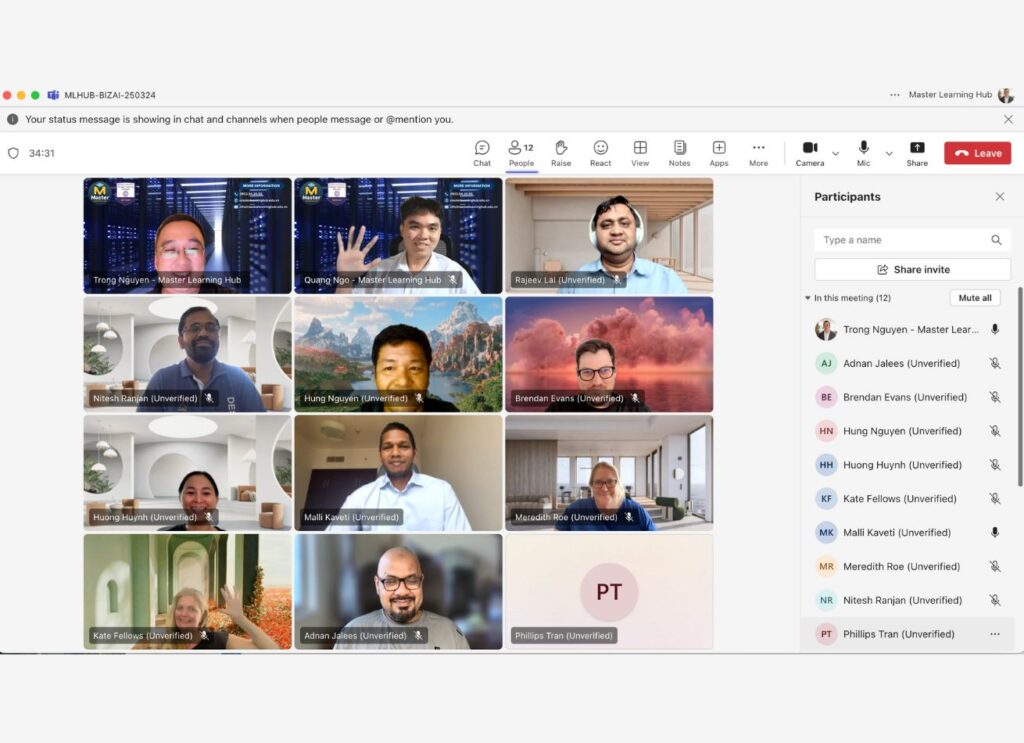Screen dimensions: 1024x743
Task: Select Nitesh Ranjan video tile
Action: click(x=187, y=355)
